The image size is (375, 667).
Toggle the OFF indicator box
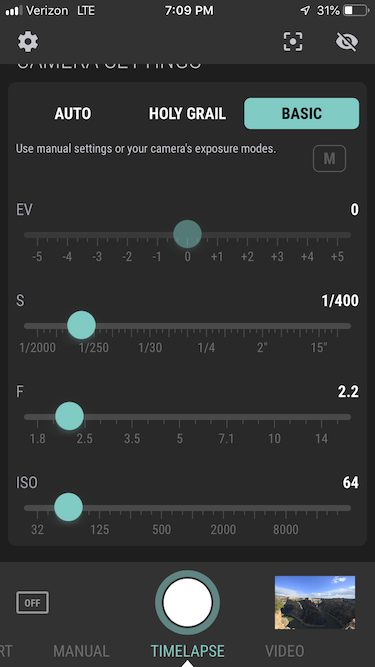(x=32, y=602)
